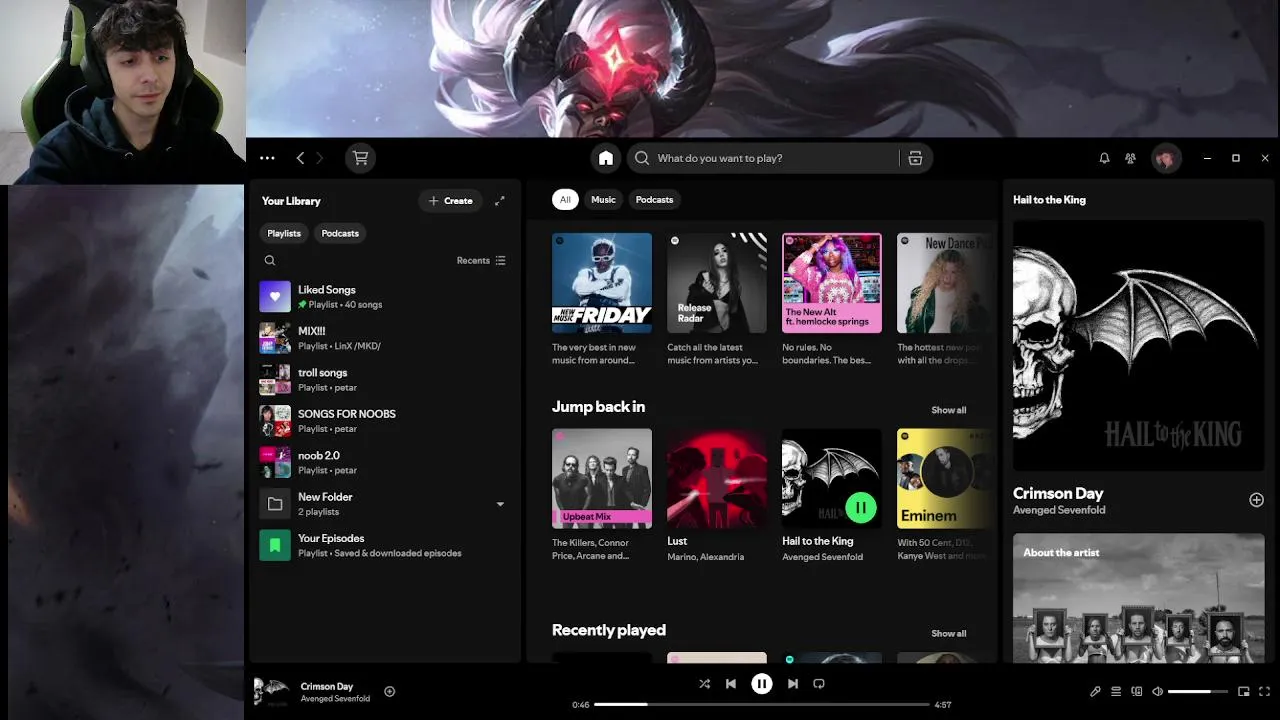Add Crimson Day to playlist in right panel
Viewport: 1280px width, 720px height.
click(1256, 499)
